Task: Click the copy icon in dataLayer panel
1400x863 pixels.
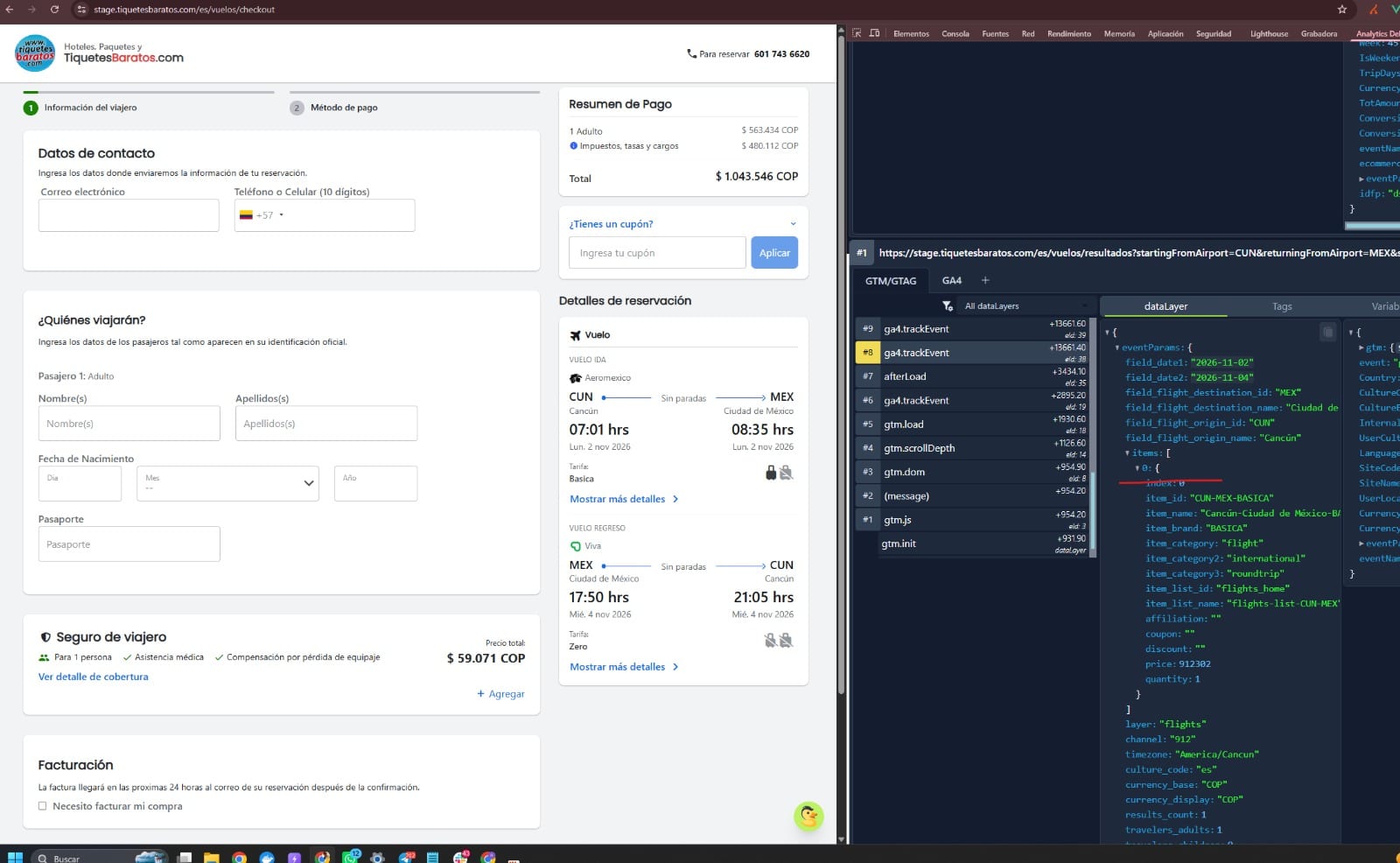Action: tap(1327, 332)
